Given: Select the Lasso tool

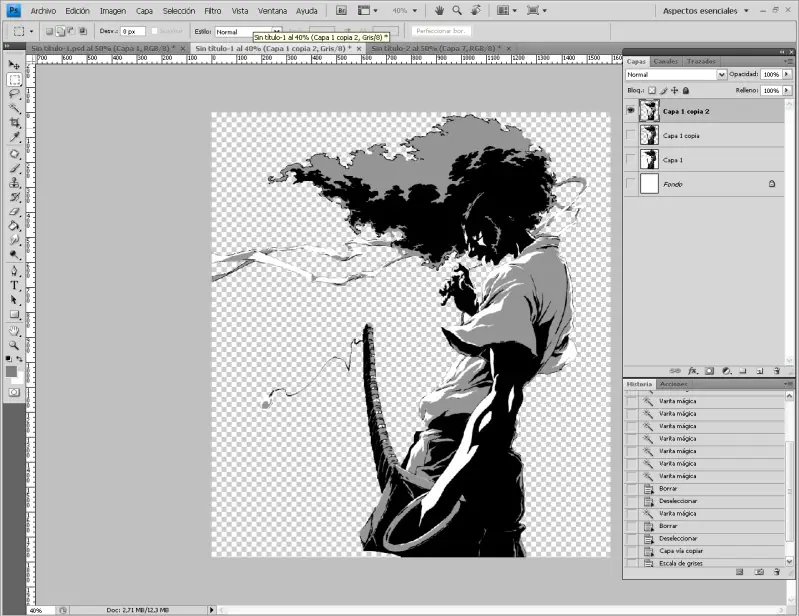Looking at the screenshot, I should (14, 94).
